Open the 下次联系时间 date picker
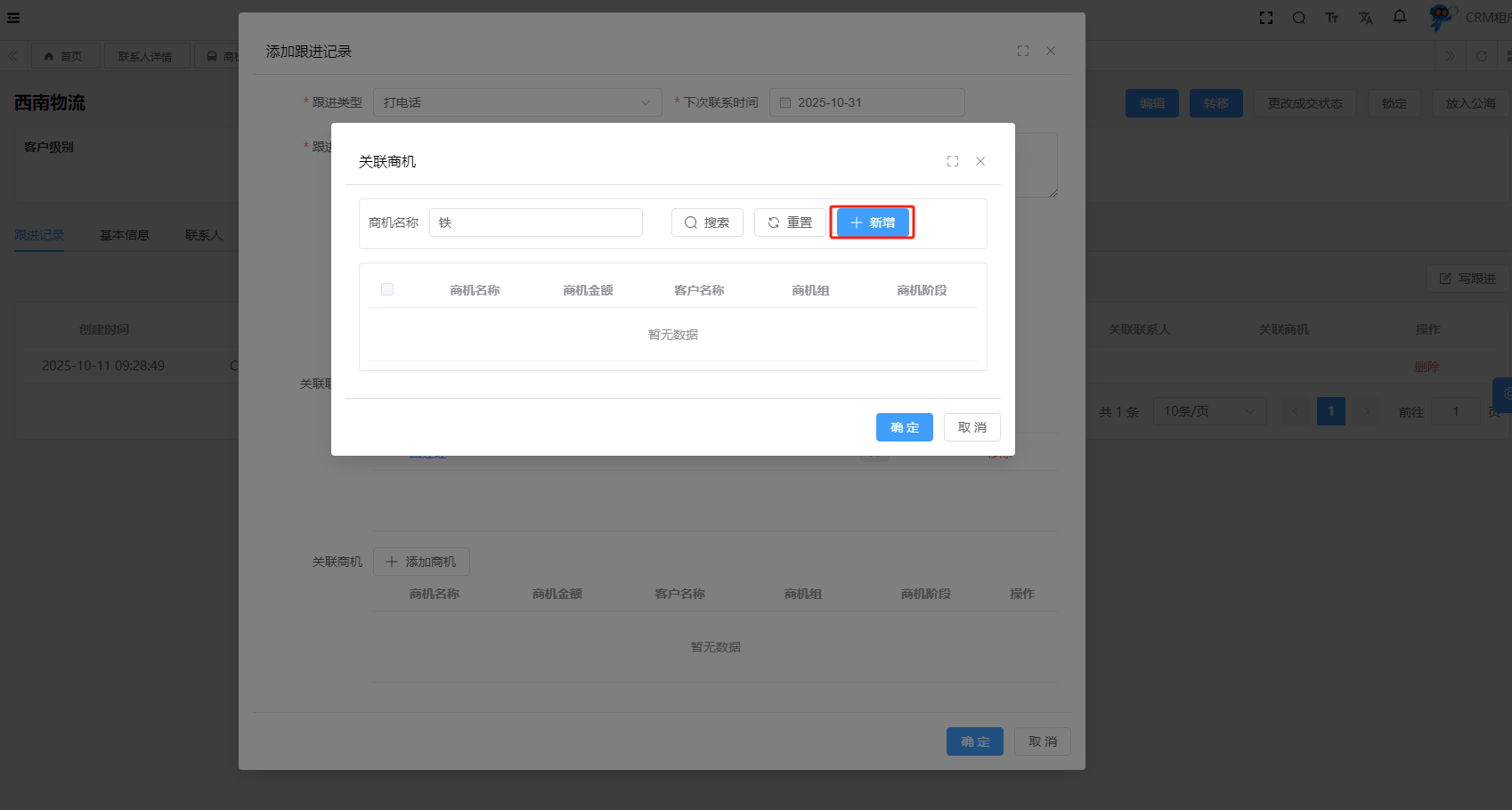This screenshot has height=810, width=1512. tap(866, 102)
